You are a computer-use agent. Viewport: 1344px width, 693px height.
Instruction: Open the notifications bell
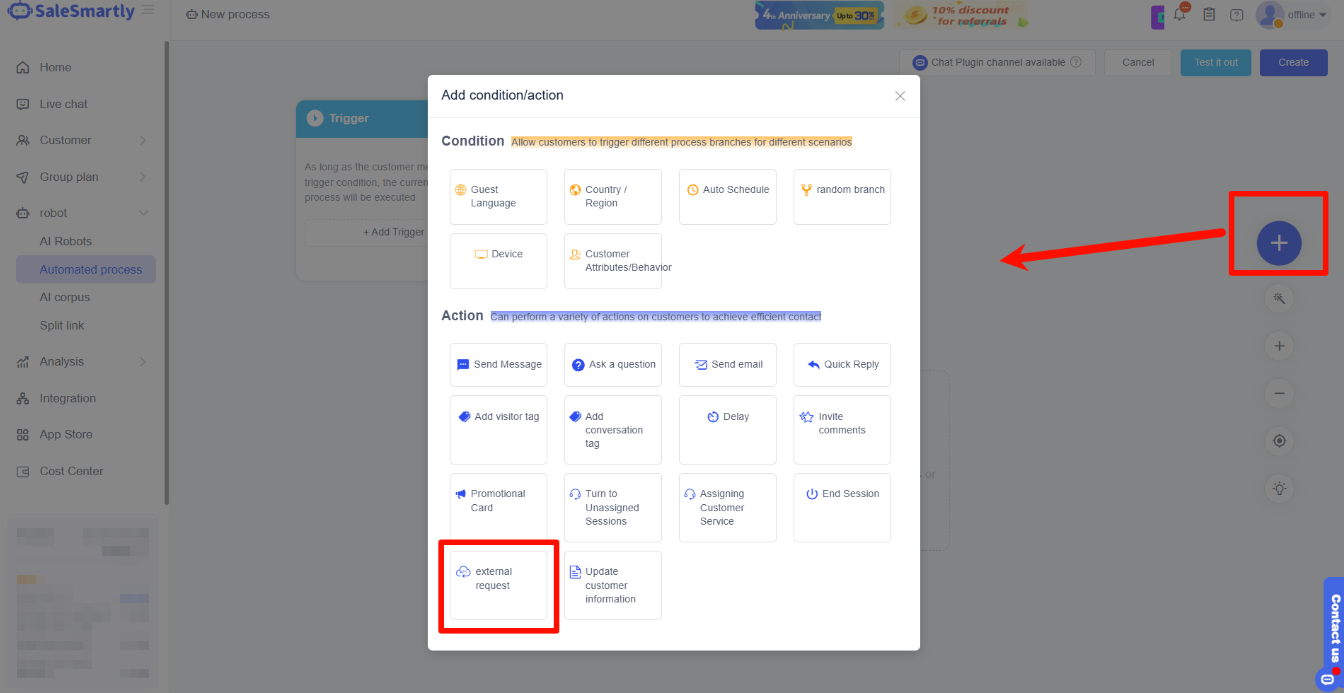1180,14
